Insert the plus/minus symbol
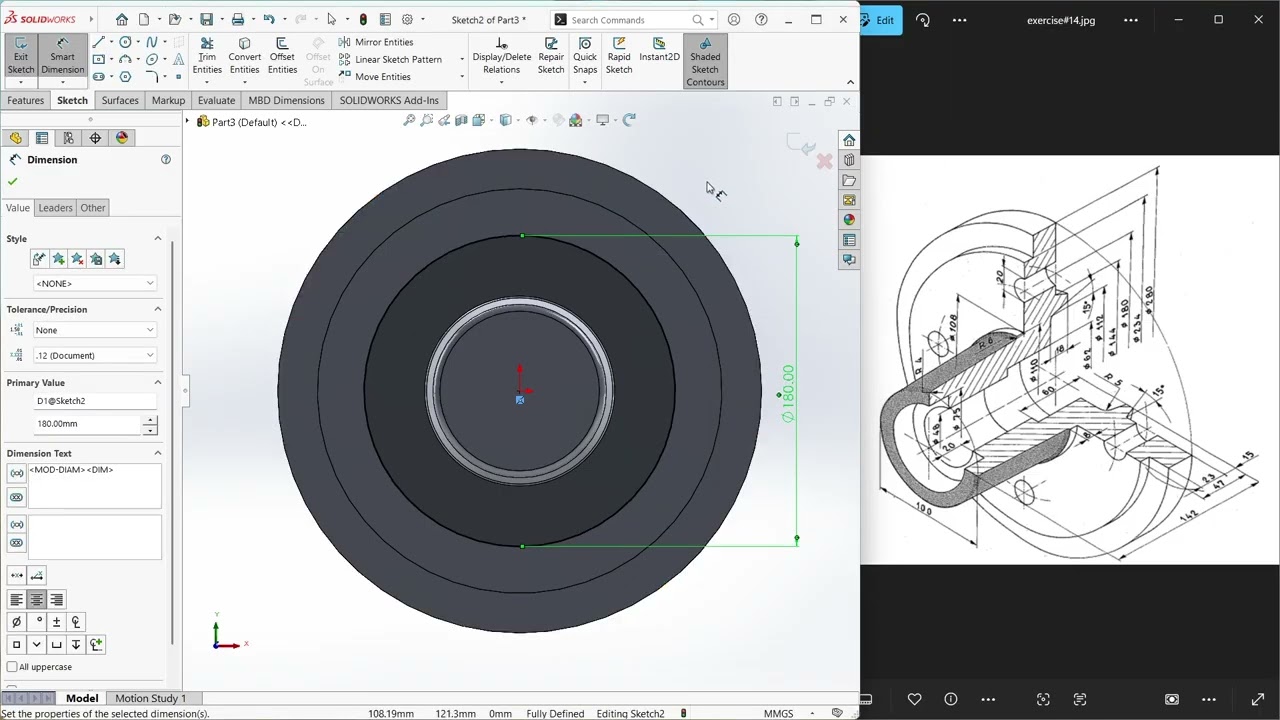 56,622
